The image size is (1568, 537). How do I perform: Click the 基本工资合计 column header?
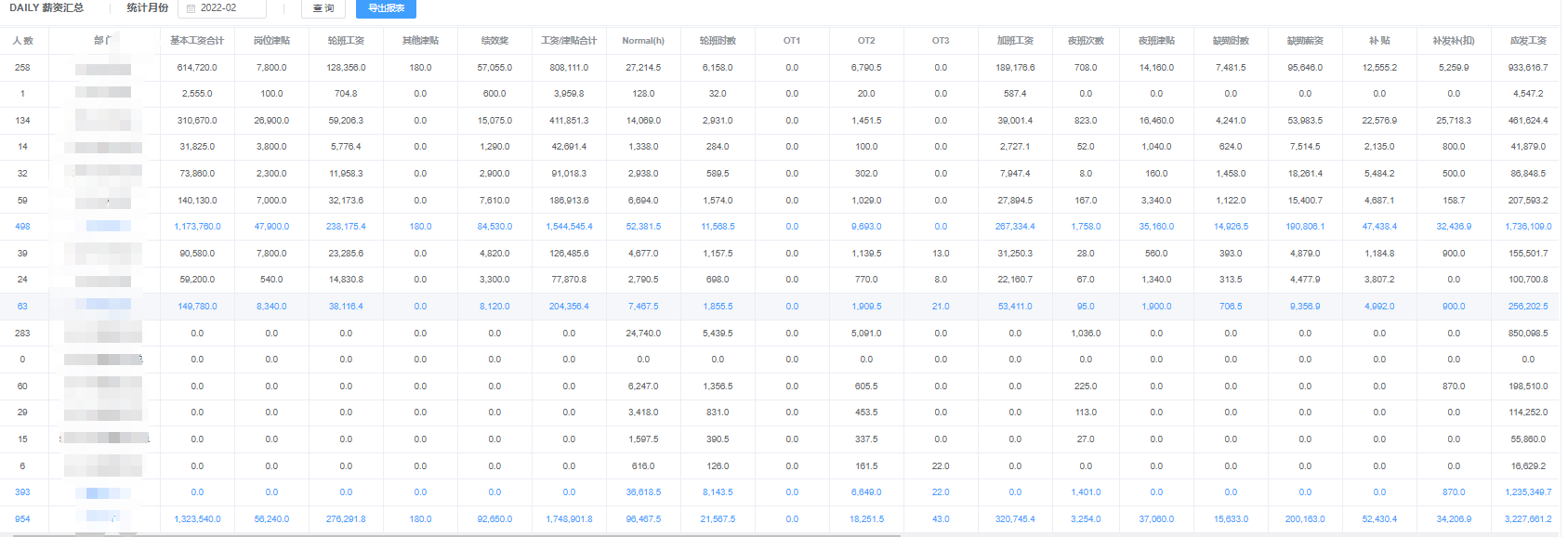pos(197,41)
